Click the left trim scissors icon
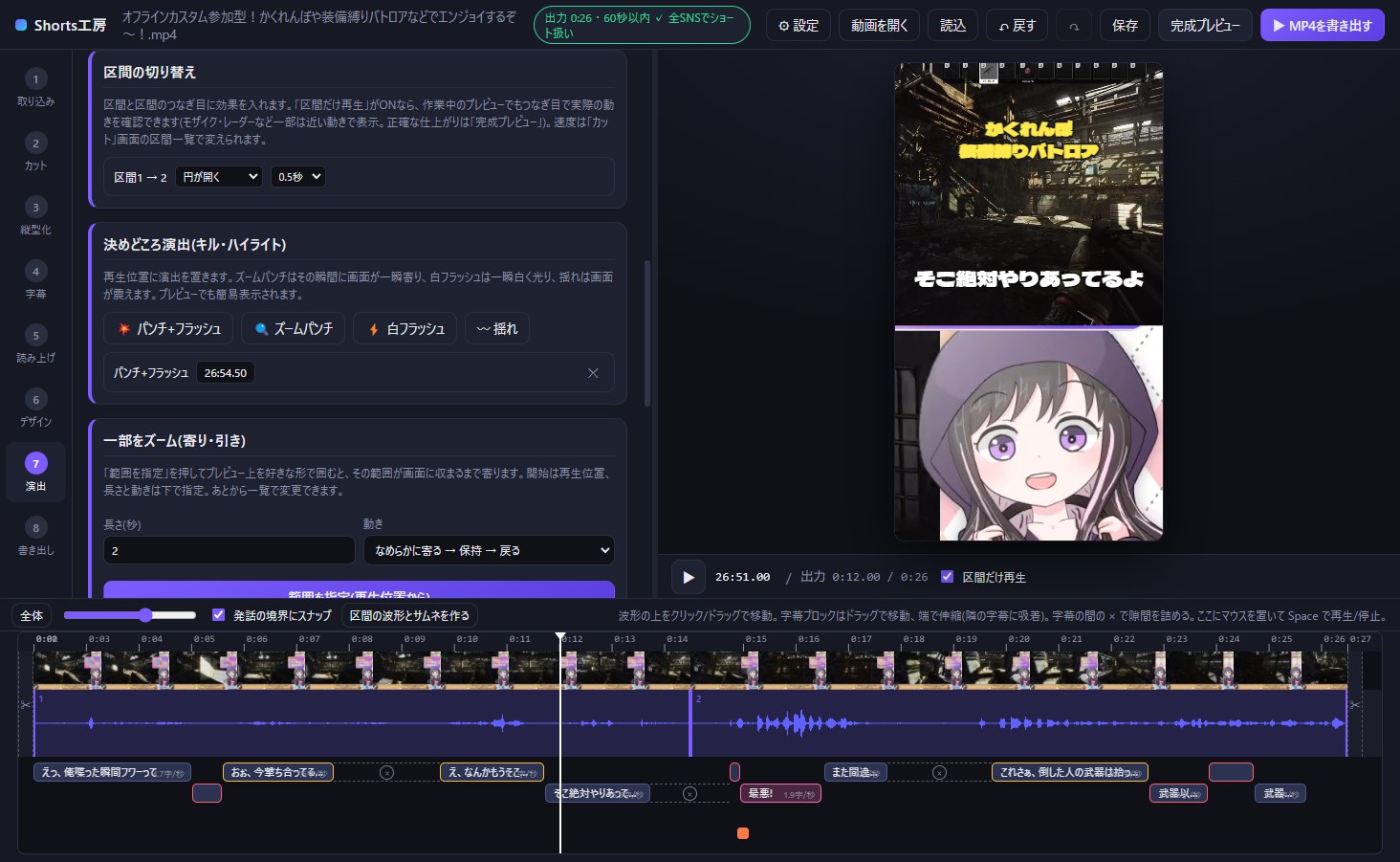The width and height of the screenshot is (1400, 862). [26, 704]
